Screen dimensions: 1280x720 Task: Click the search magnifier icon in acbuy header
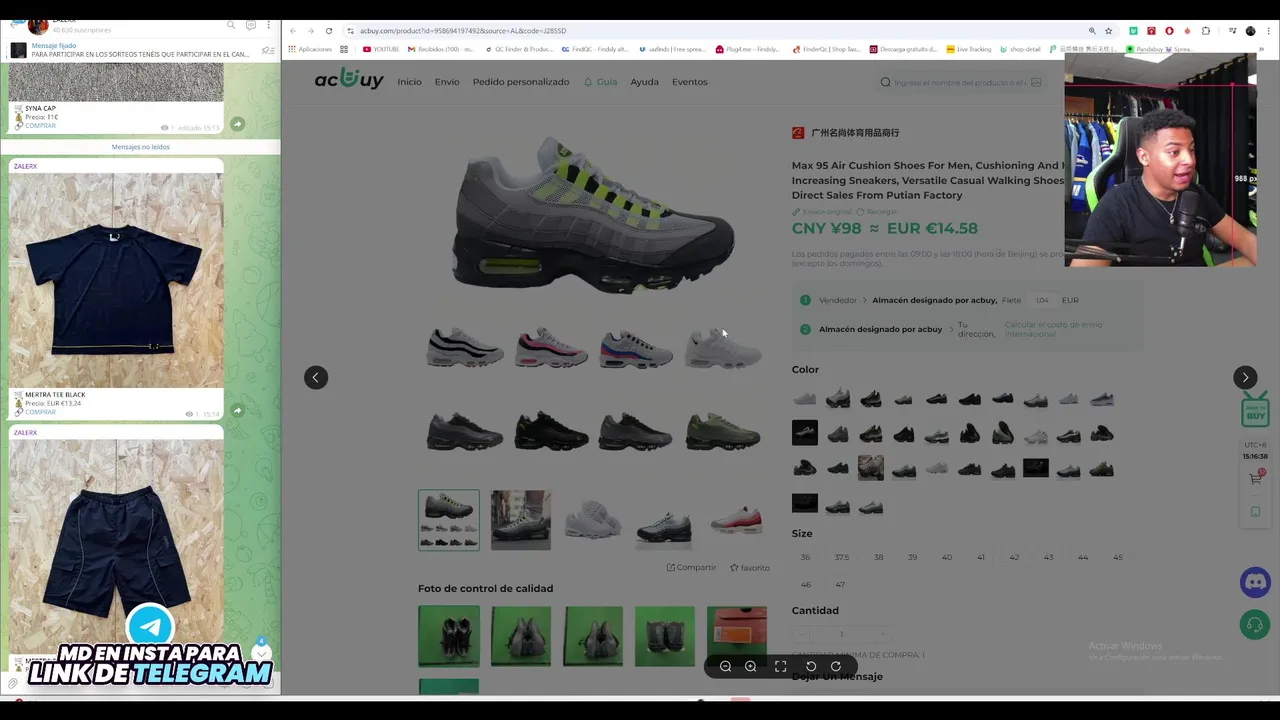coord(885,82)
